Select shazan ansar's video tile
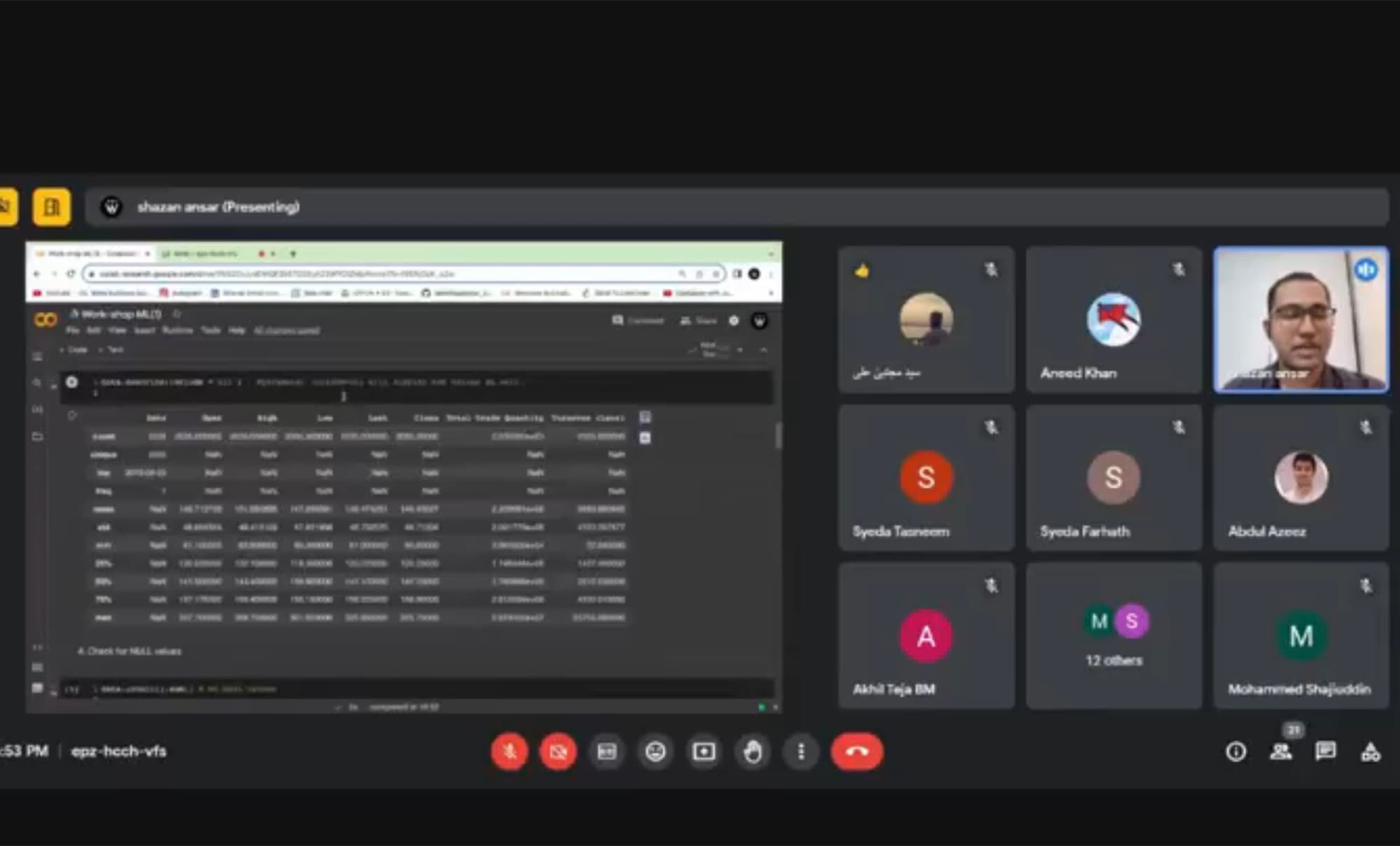The image size is (1400, 846). (1301, 319)
